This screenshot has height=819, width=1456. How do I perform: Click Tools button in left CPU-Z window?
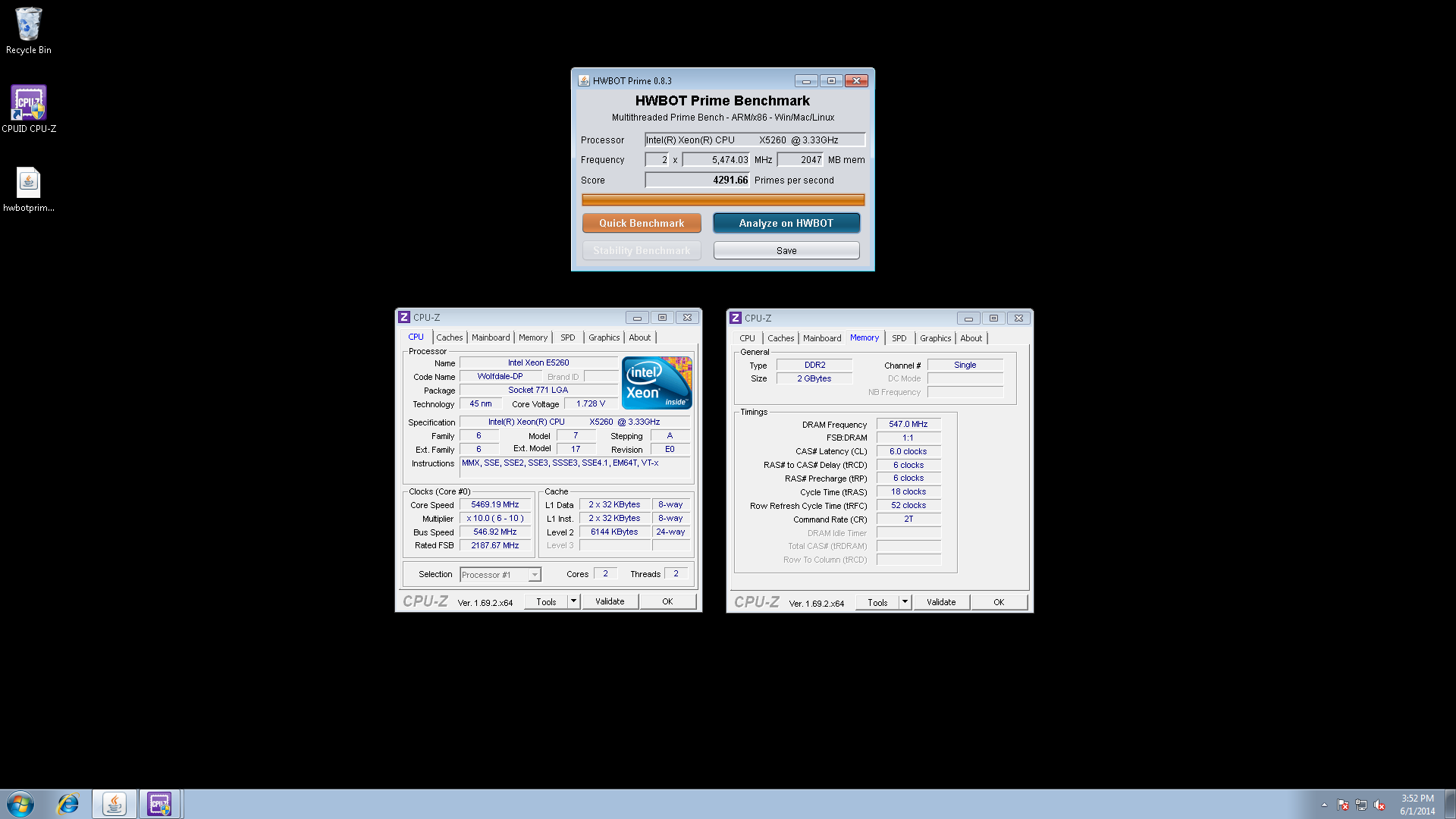(546, 601)
